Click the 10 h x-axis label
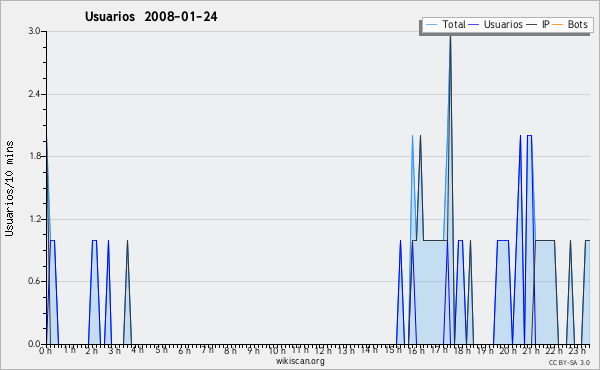Screen dimensions: 600x370 pos(277,350)
